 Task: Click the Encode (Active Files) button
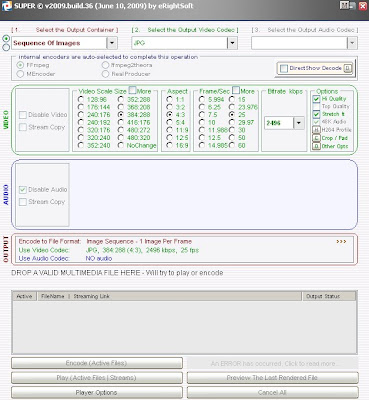click(x=97, y=363)
